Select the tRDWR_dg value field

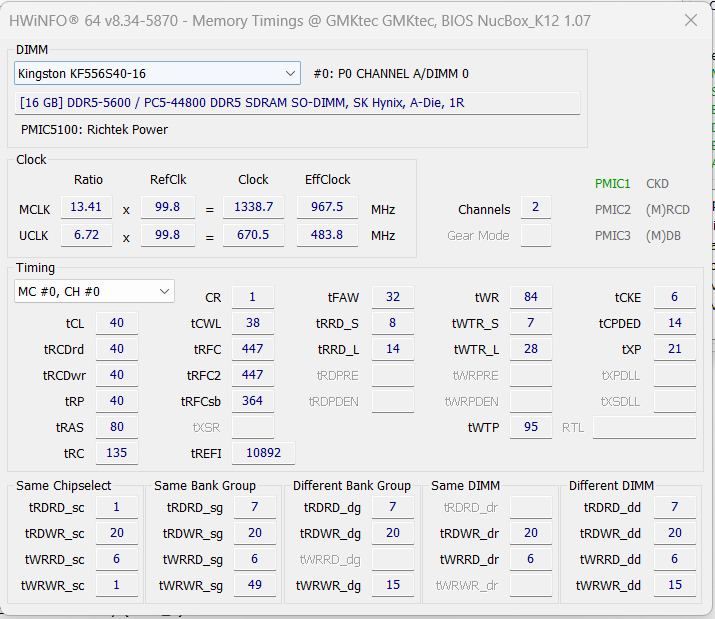(x=393, y=534)
